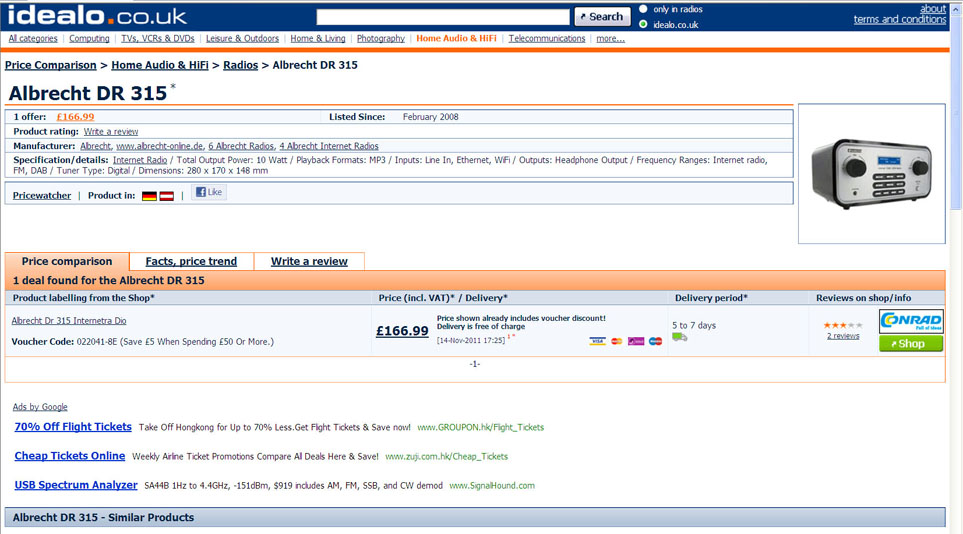Click the Facebook Like button
Viewport: 963px width, 534px height.
(x=209, y=192)
